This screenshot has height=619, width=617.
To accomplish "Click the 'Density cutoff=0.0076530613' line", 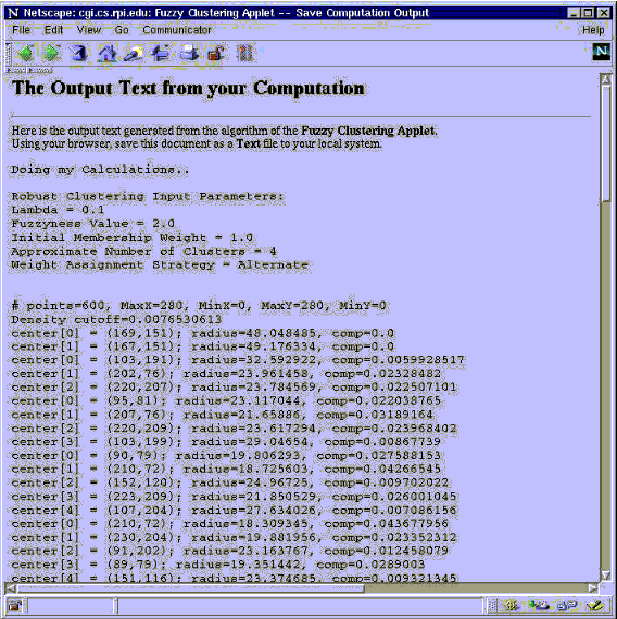I will pyautogui.click(x=116, y=319).
